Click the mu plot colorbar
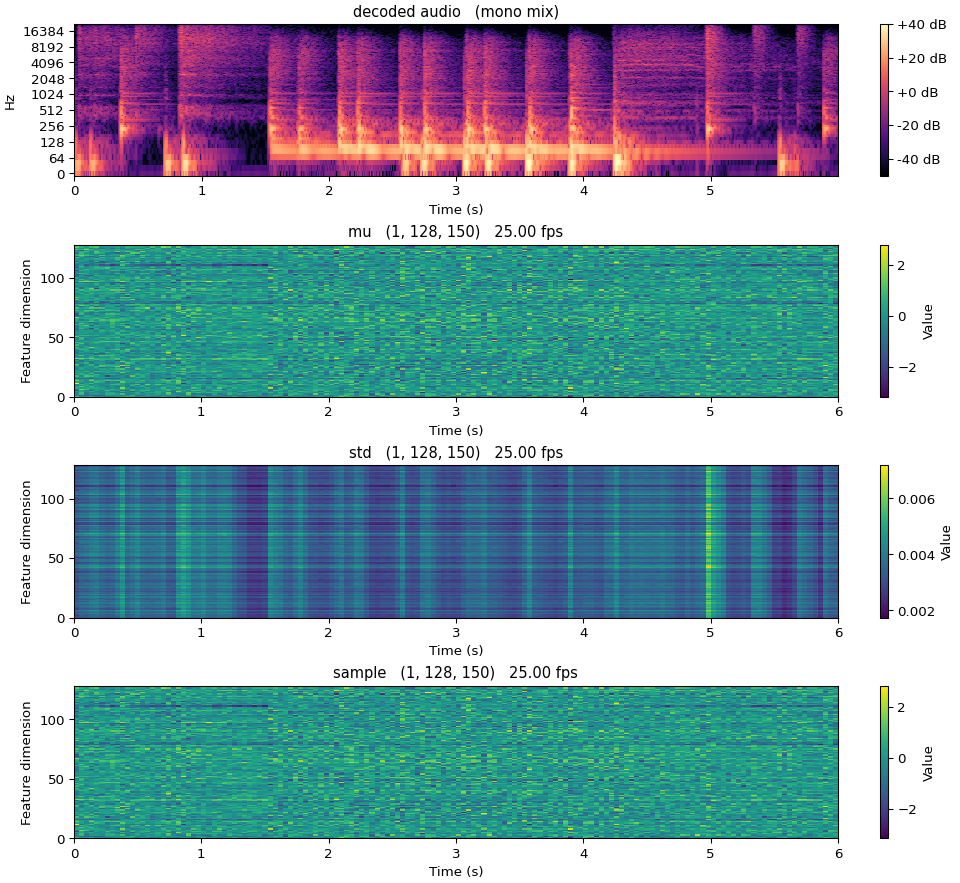 884,321
